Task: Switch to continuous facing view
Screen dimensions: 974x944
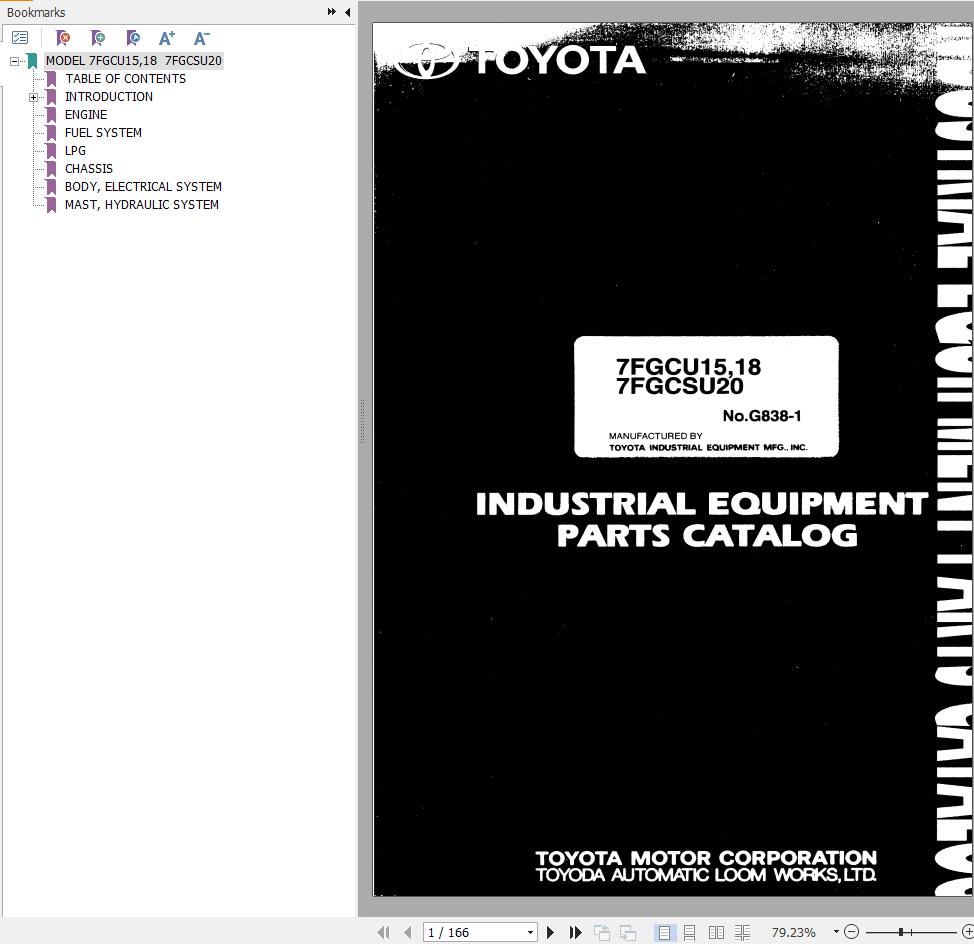Action: (x=742, y=932)
